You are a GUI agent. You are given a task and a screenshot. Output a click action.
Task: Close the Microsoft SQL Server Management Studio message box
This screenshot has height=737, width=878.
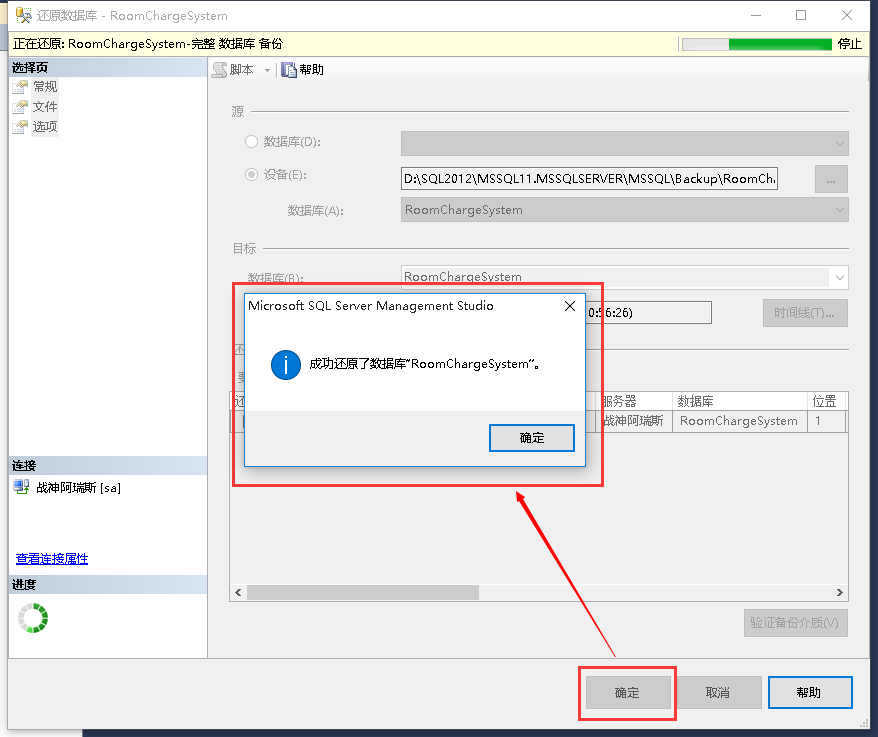pyautogui.click(x=570, y=306)
